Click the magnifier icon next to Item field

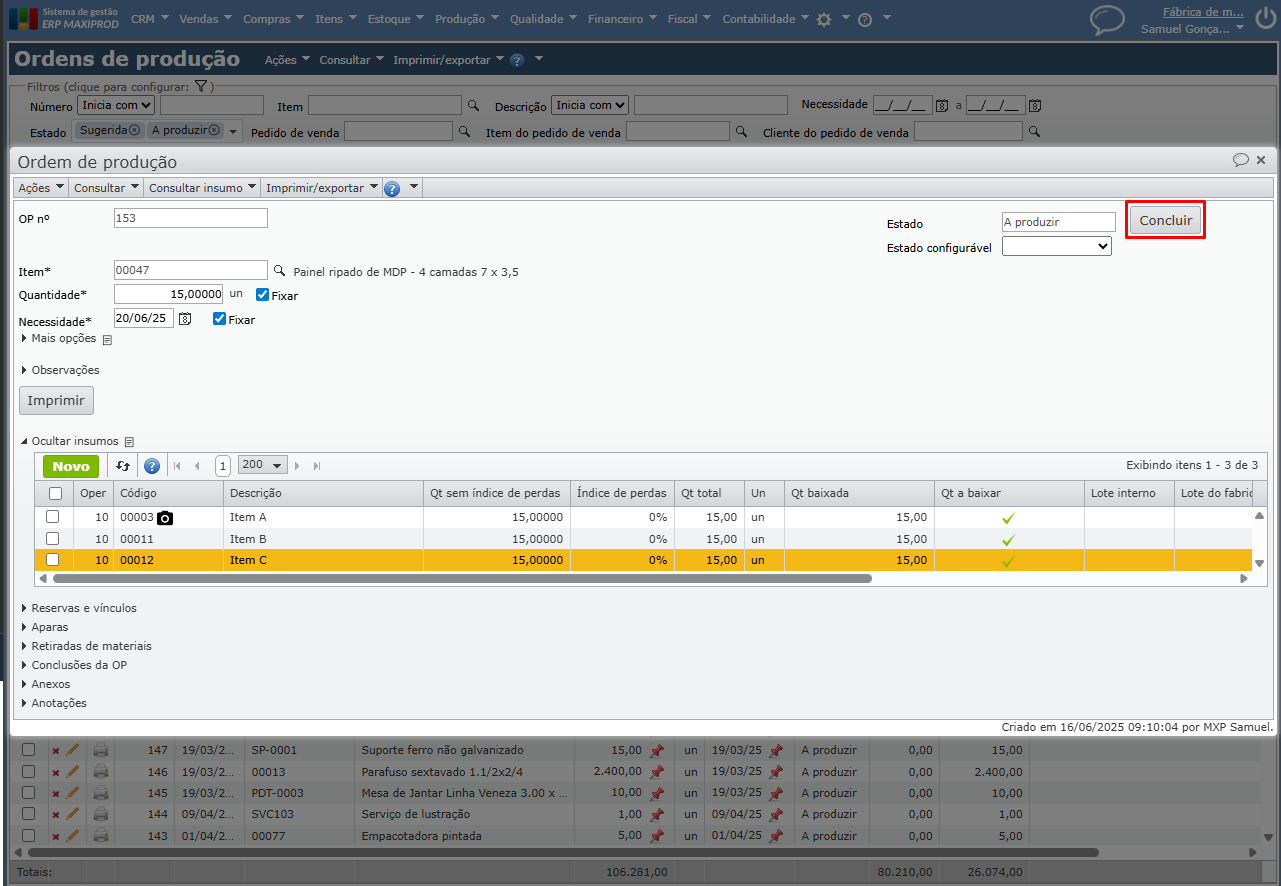pyautogui.click(x=280, y=271)
